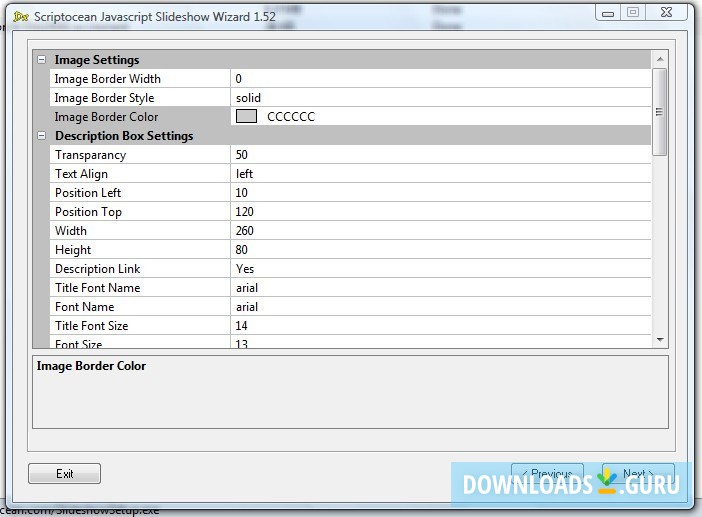This screenshot has height=517, width=702.
Task: Collapse the Description Box Settings group
Action: pyautogui.click(x=42, y=136)
